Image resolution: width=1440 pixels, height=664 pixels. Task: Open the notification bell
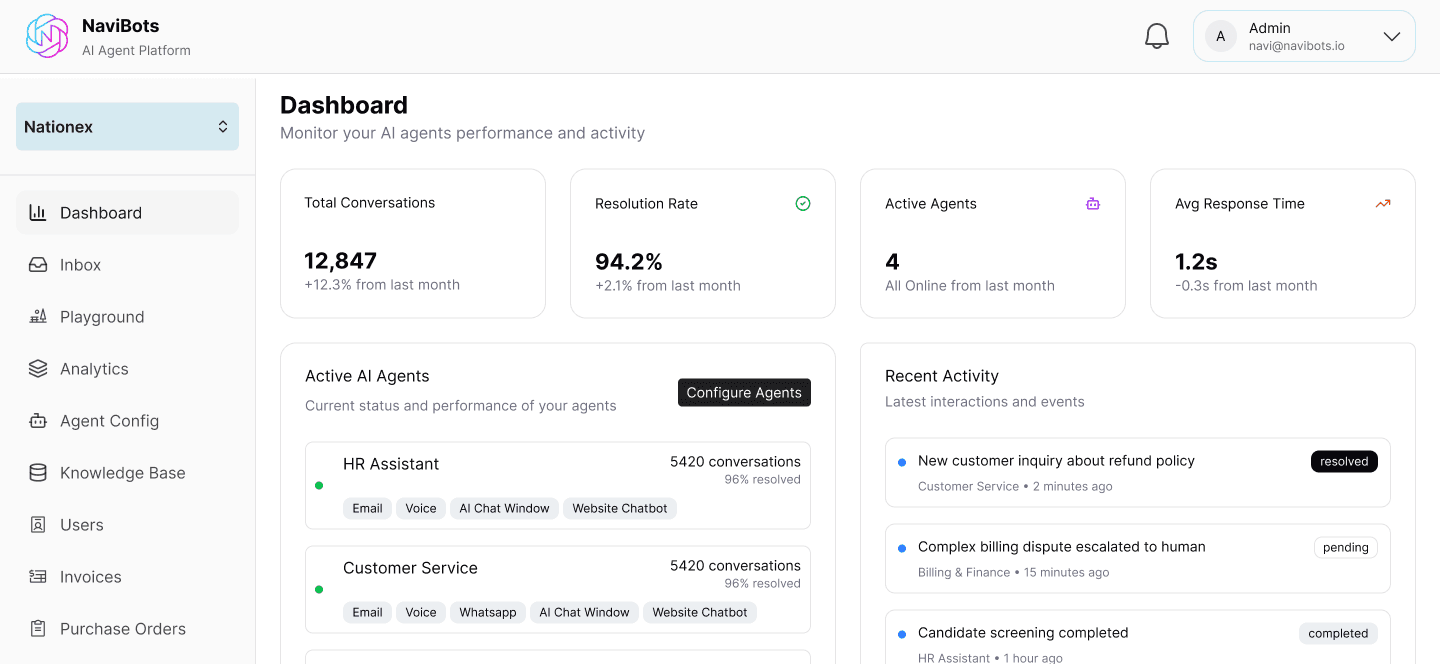point(1157,35)
